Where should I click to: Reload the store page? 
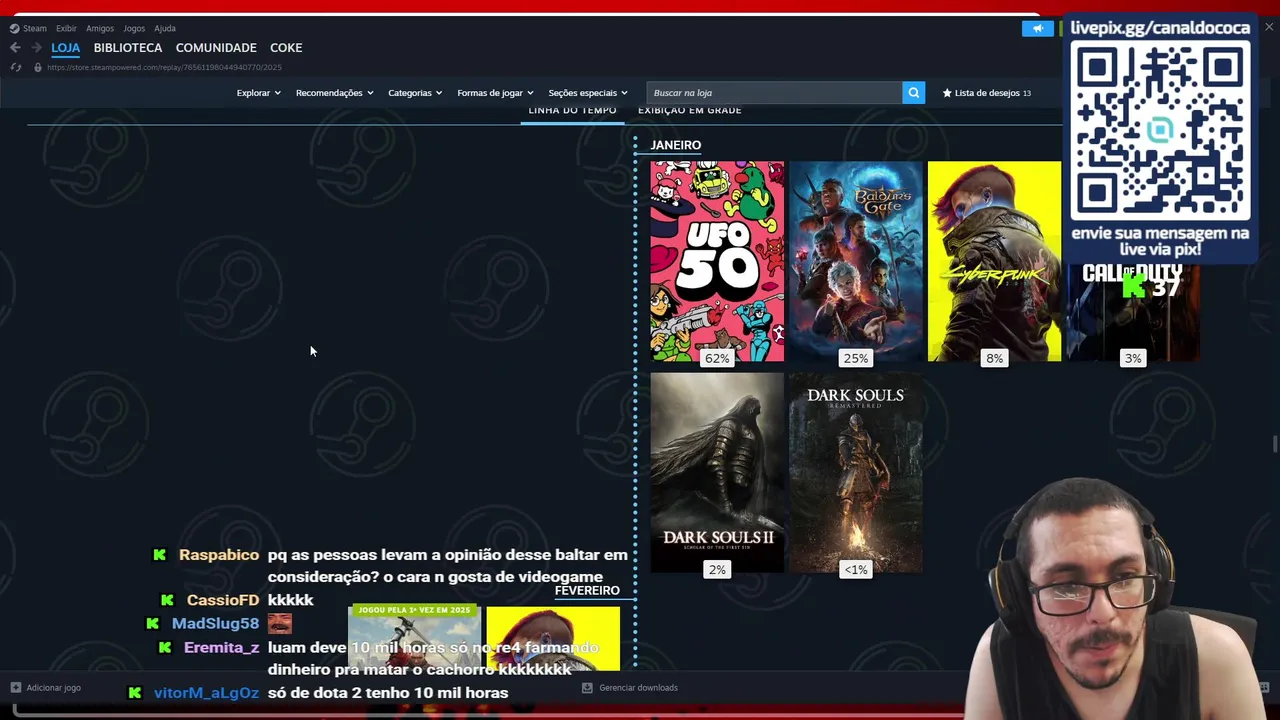15,67
